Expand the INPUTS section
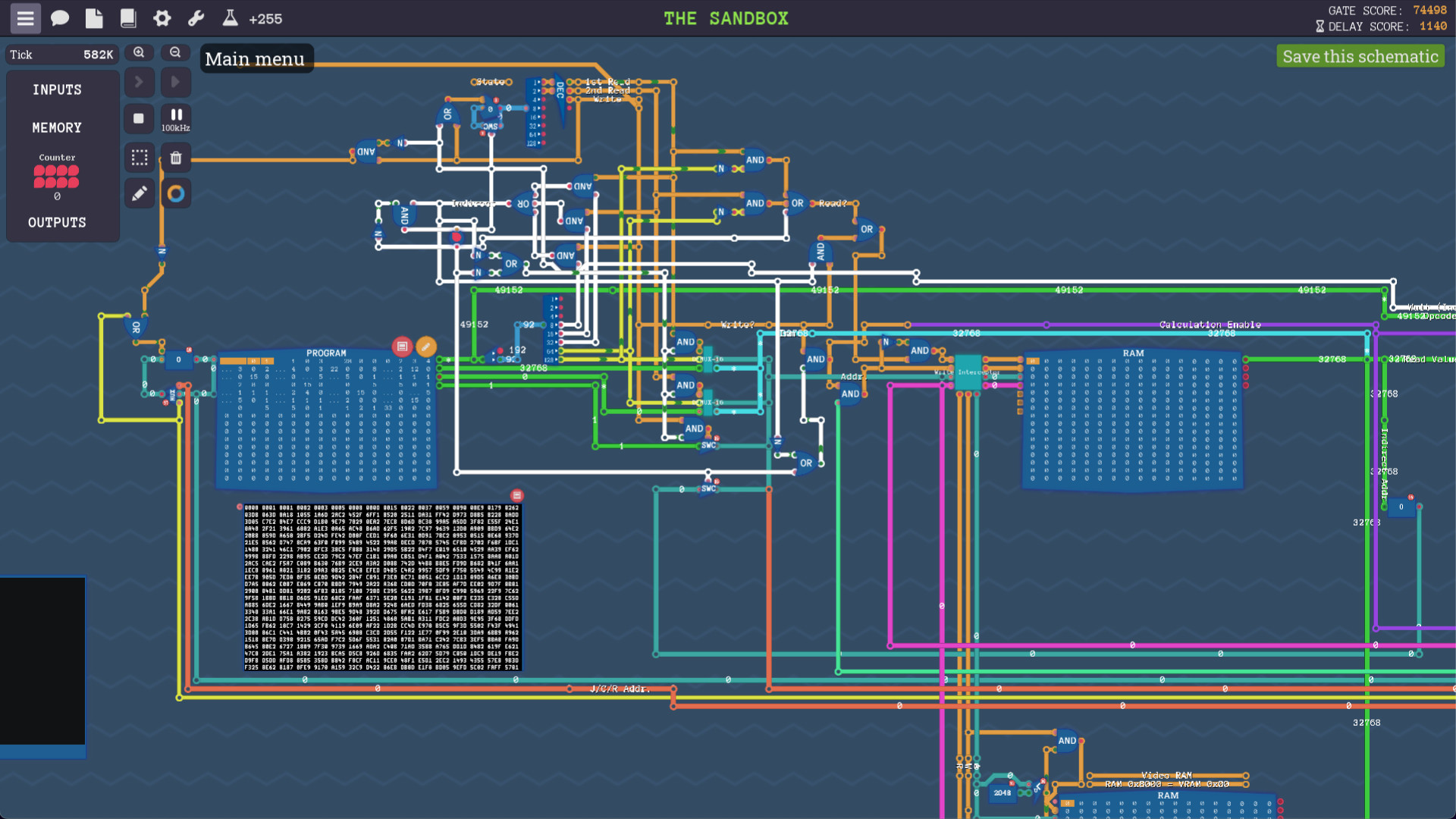The height and width of the screenshot is (819, 1456). tap(56, 89)
